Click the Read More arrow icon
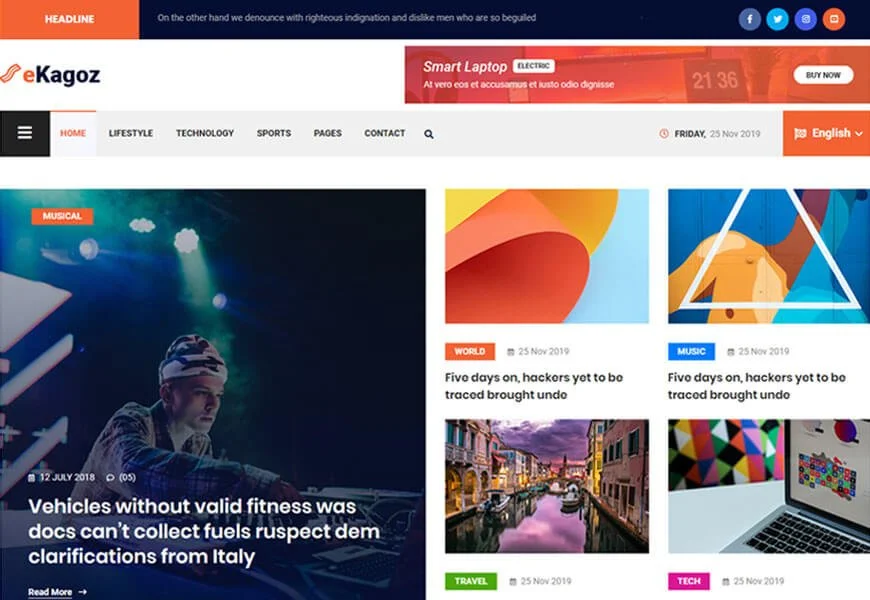Viewport: 870px width, 600px height. (83, 592)
